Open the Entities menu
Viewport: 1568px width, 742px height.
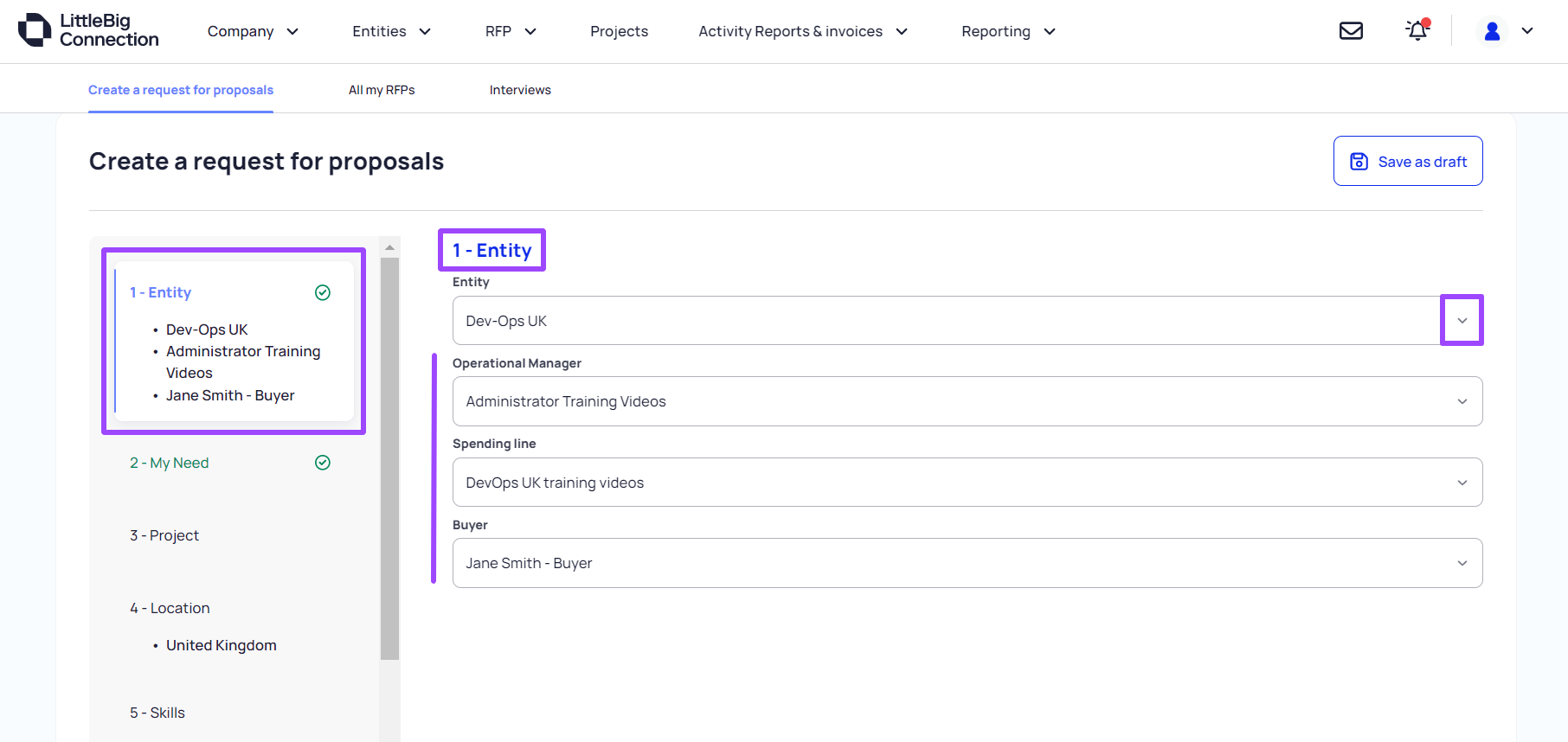391,31
